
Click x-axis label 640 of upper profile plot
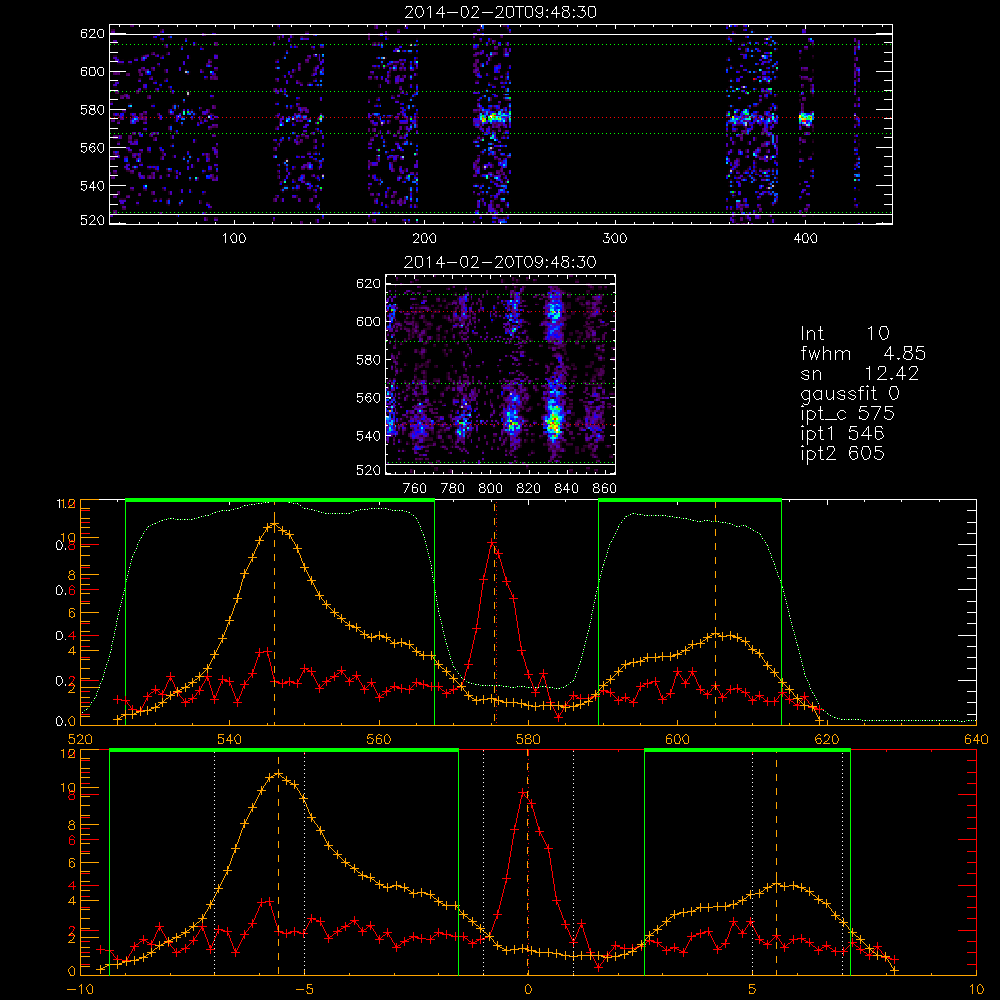(x=976, y=739)
